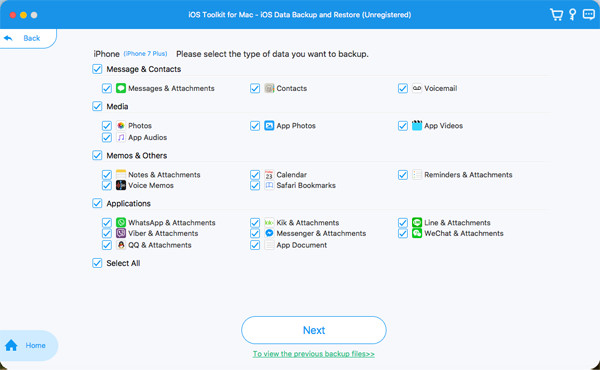Click the WeChat green icon
The image size is (600, 370).
click(417, 233)
